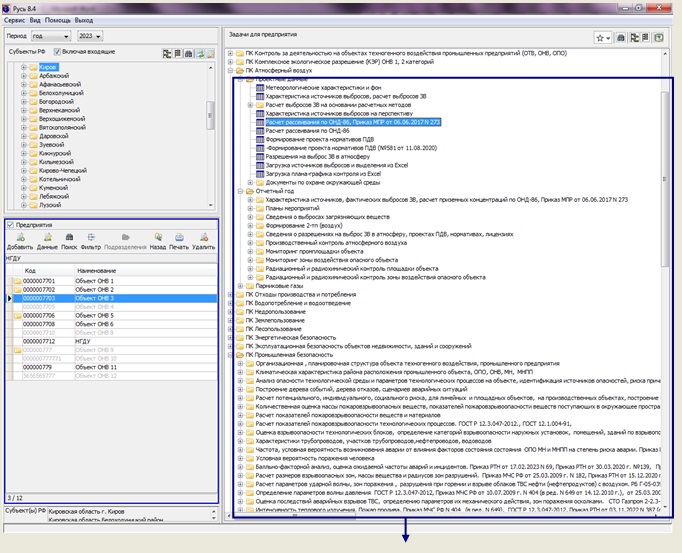
Task: Open the Фильтр (Filter) tool
Action: (90, 236)
